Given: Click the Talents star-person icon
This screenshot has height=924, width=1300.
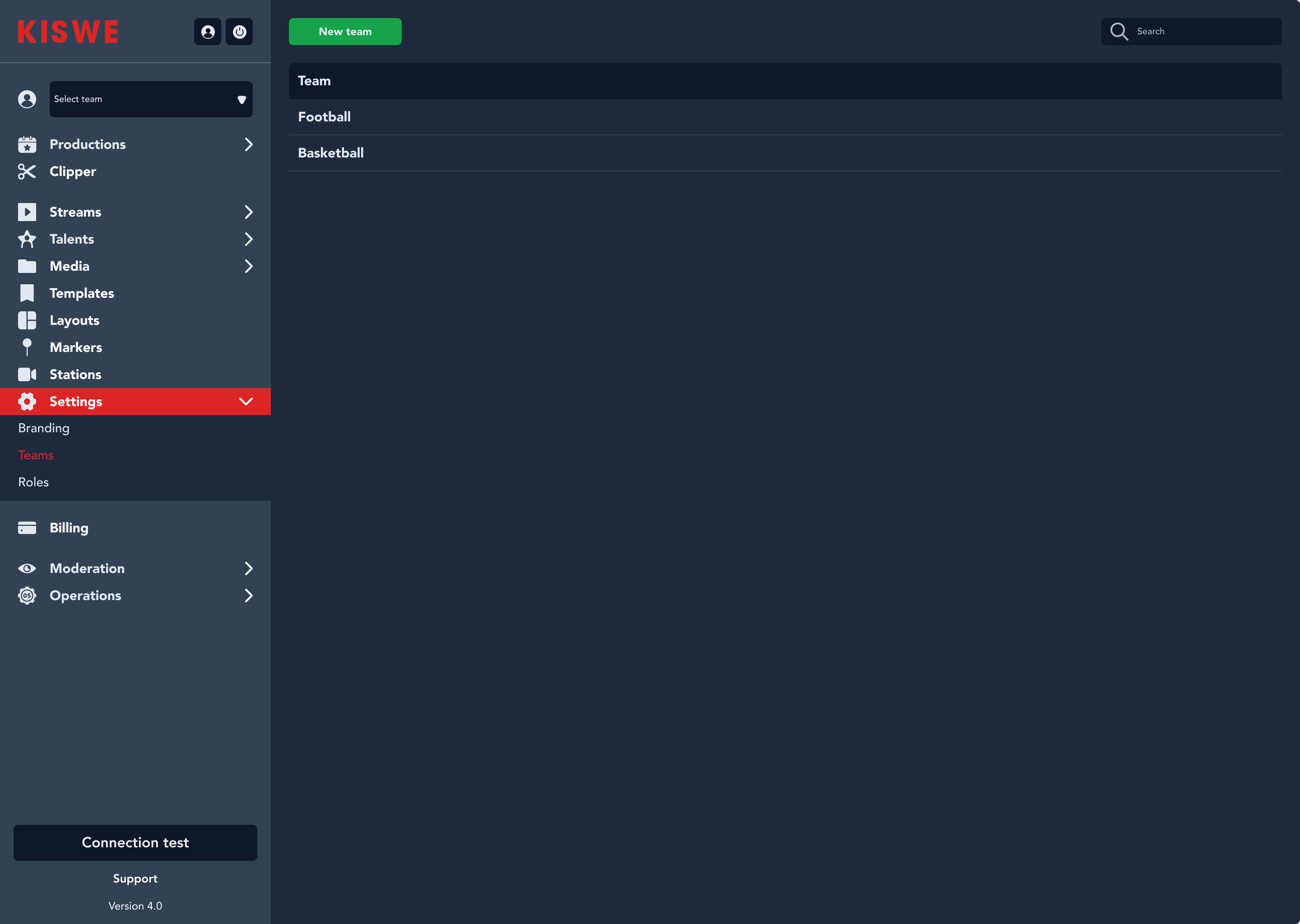Looking at the screenshot, I should pos(27,239).
